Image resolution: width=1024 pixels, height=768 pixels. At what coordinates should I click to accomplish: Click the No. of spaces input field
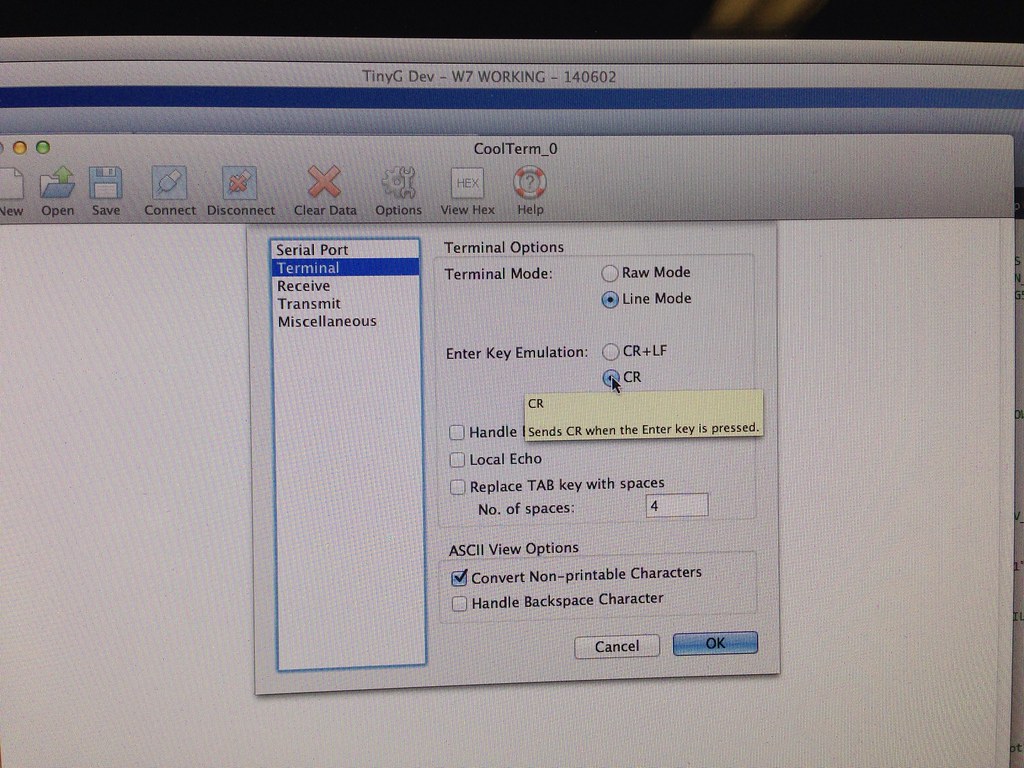point(677,506)
